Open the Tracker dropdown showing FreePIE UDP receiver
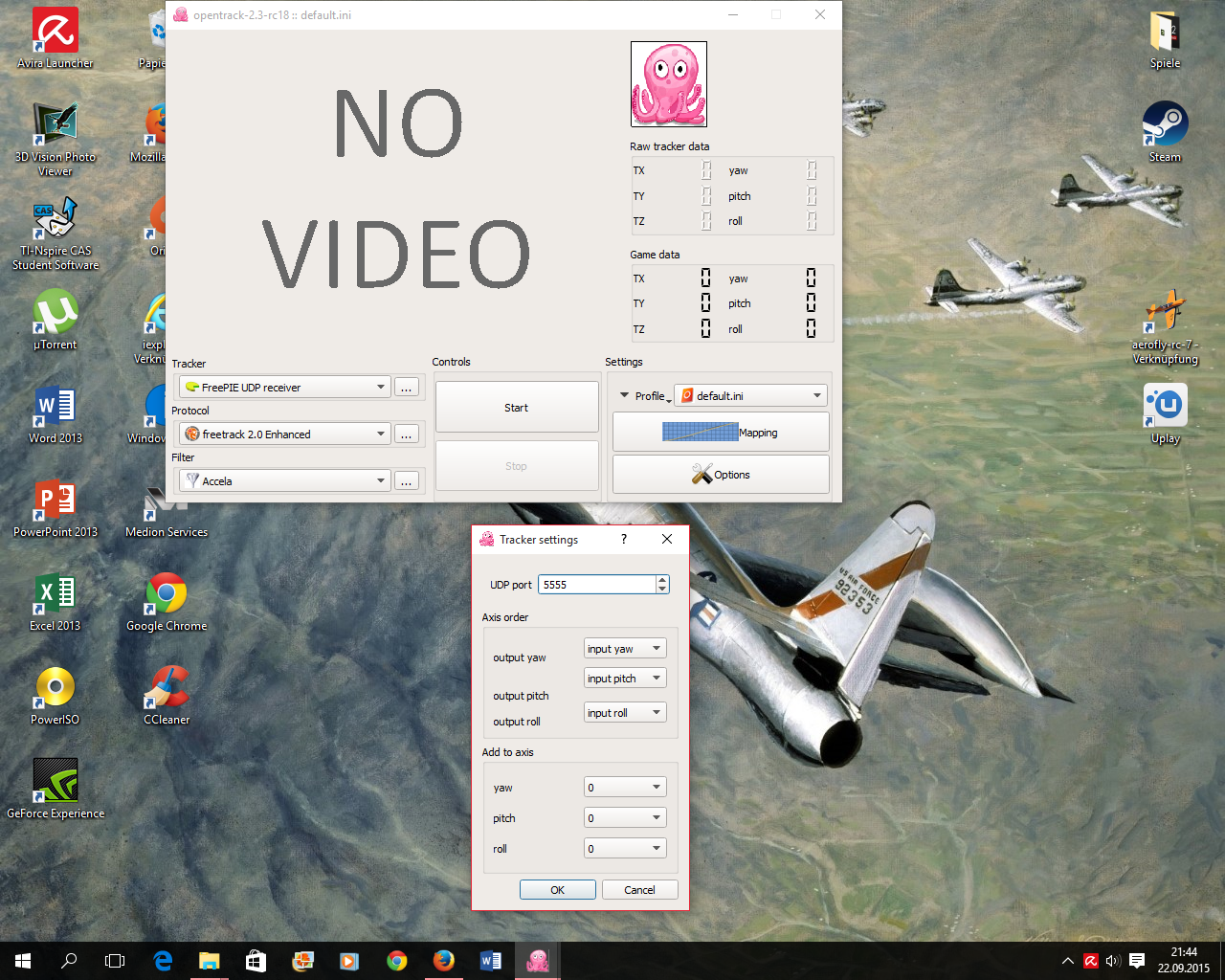Image resolution: width=1225 pixels, height=980 pixels. click(x=284, y=388)
